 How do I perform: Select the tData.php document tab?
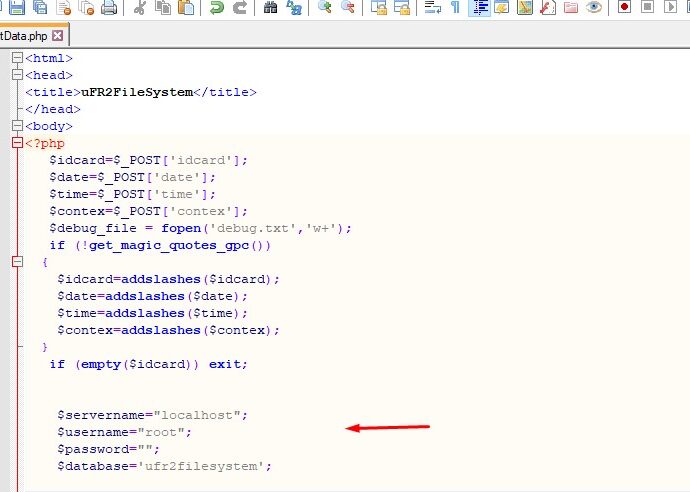(x=32, y=36)
